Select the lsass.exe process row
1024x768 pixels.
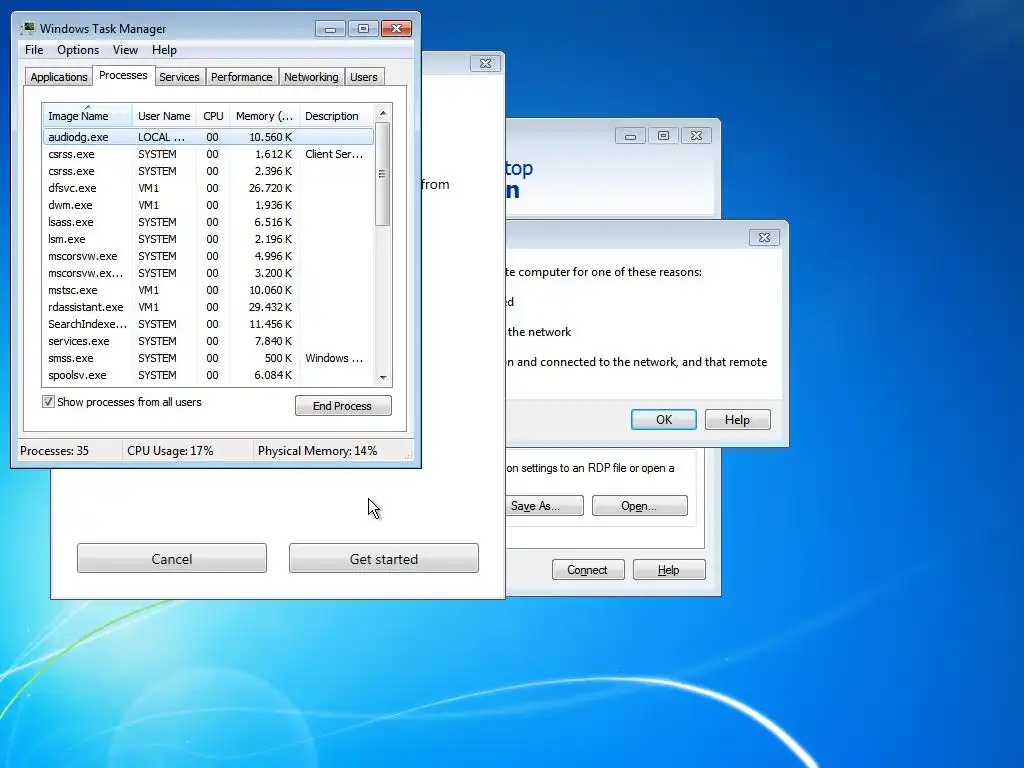click(208, 222)
